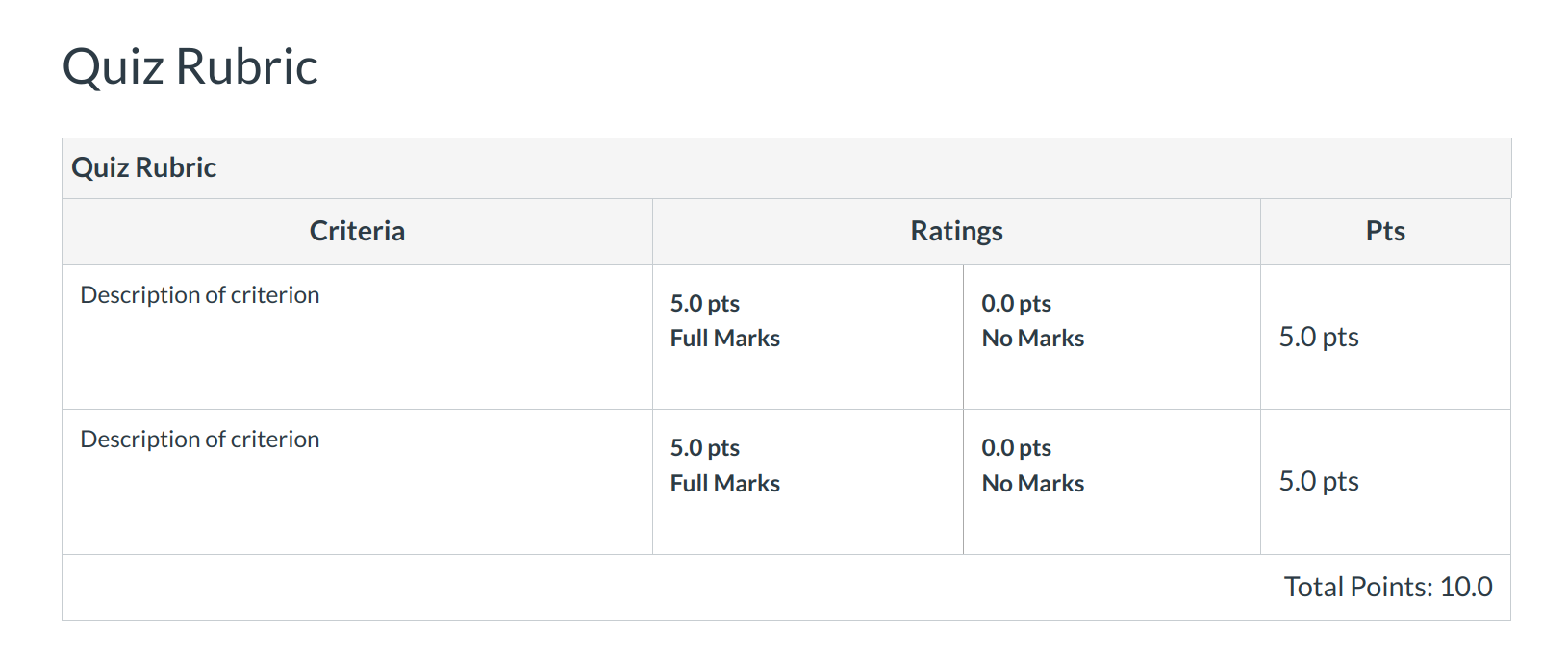
Task: Choose No Marks for the second criterion
Action: point(1032,484)
